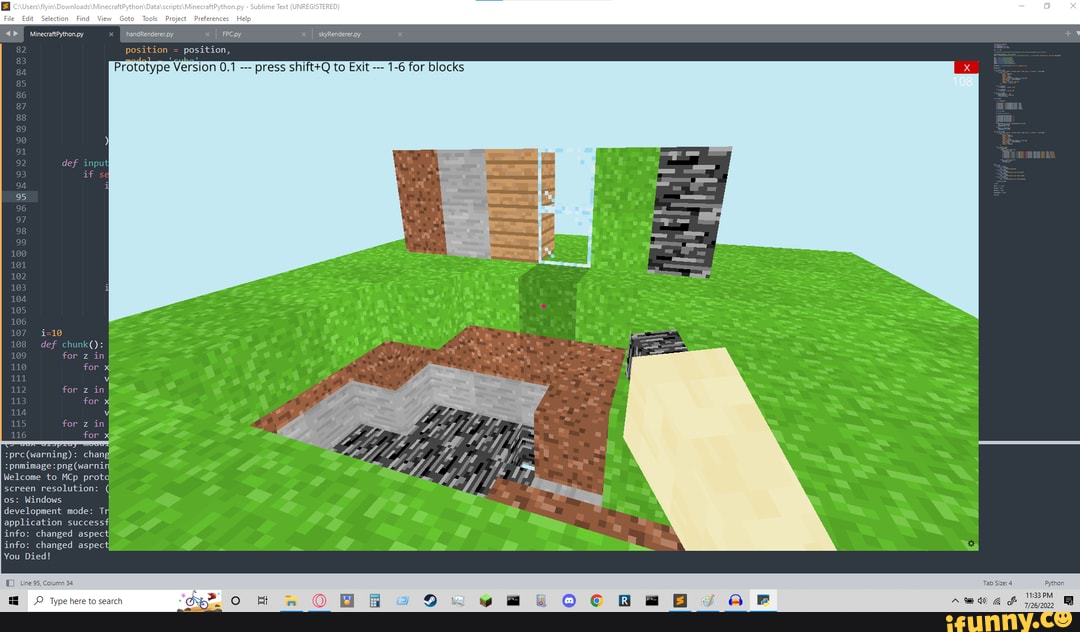Open the Goto menu
Viewport: 1080px width, 632px height.
click(x=127, y=19)
